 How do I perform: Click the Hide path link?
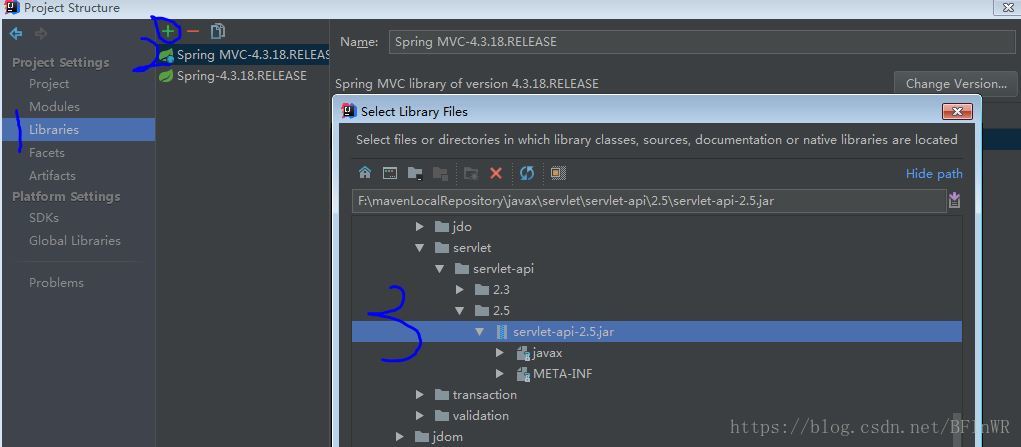[x=934, y=174]
